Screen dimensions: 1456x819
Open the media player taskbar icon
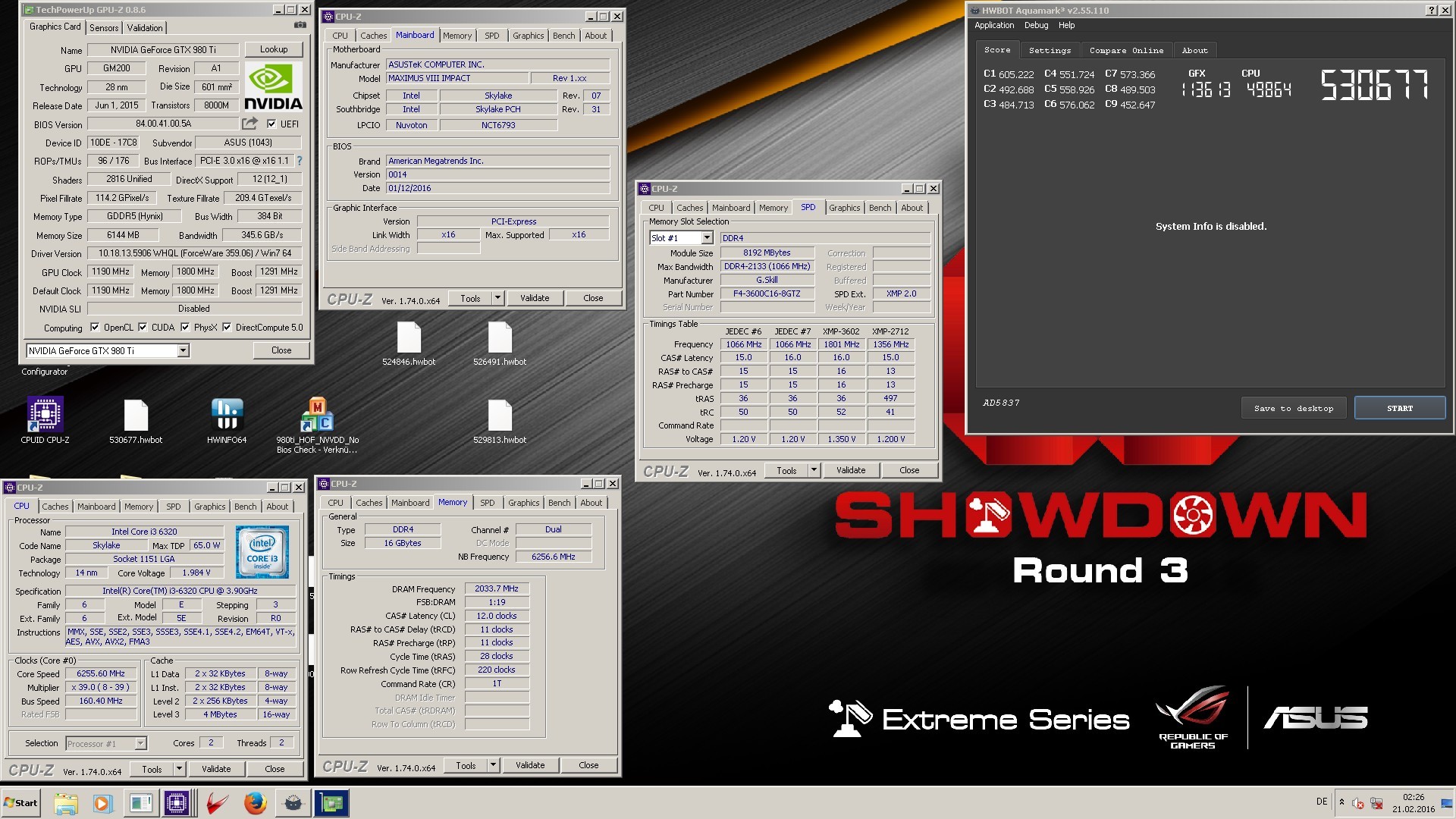pyautogui.click(x=102, y=803)
